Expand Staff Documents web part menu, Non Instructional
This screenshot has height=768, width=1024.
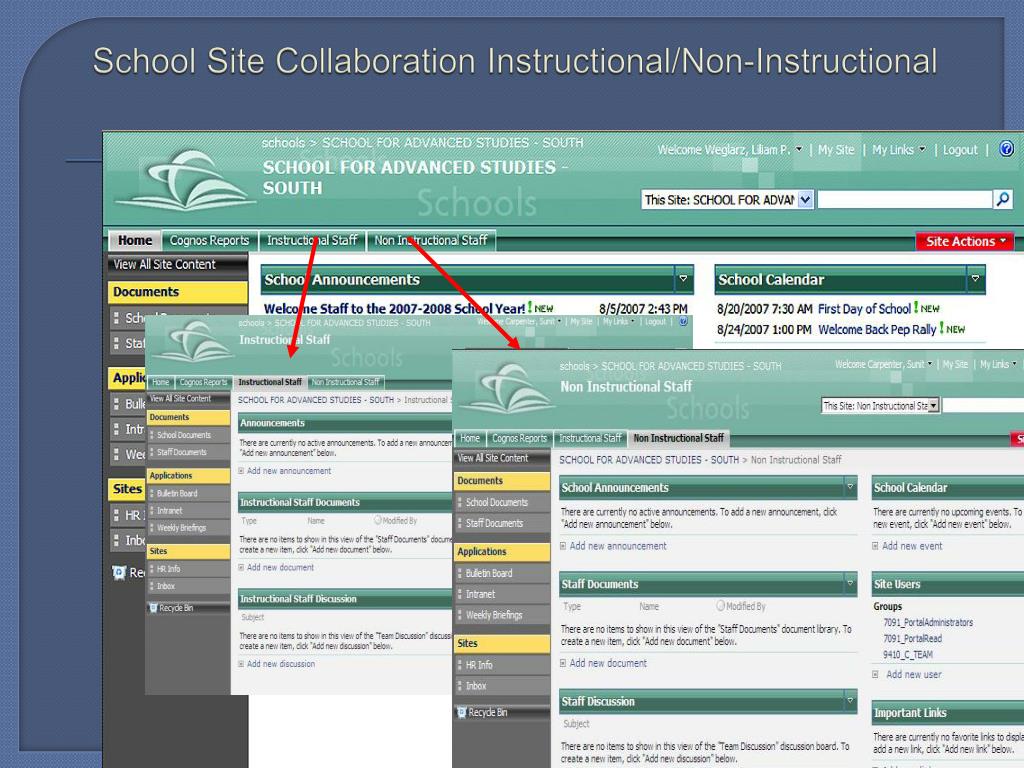pos(850,583)
